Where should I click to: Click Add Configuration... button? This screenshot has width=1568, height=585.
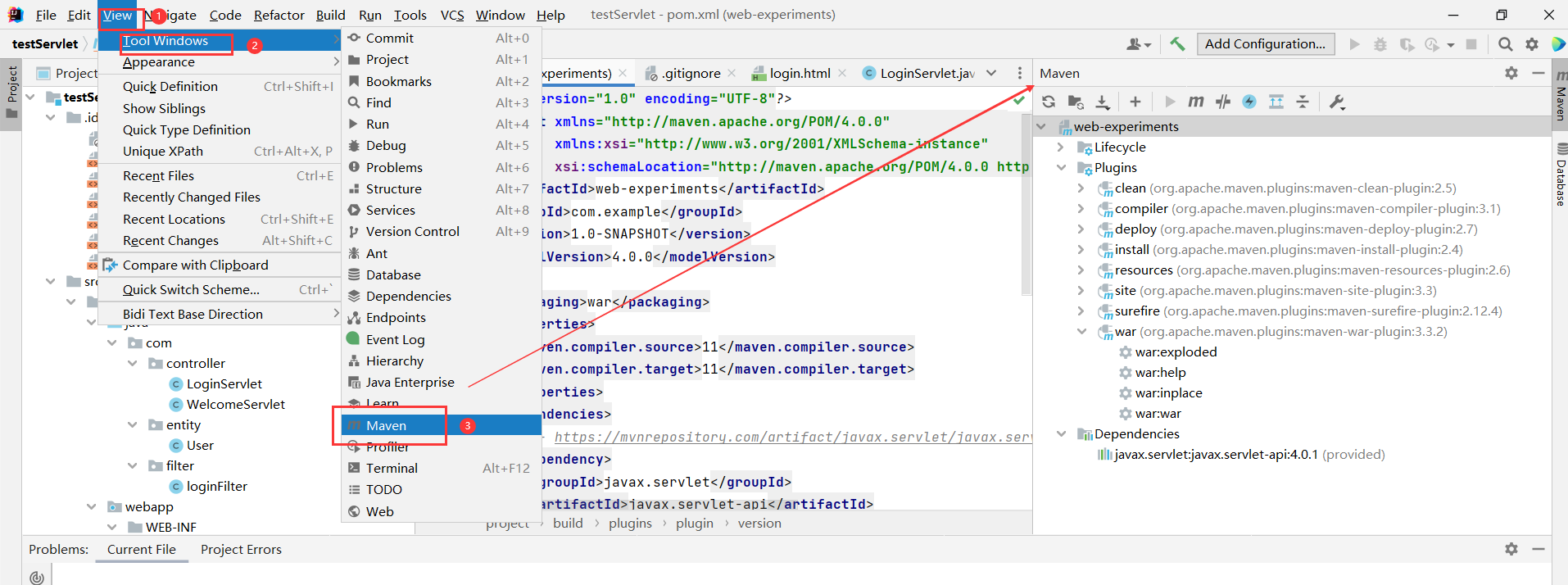(1265, 44)
